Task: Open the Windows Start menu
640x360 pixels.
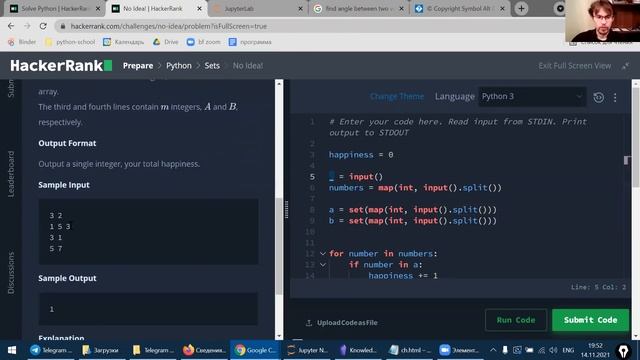Action: click(12, 350)
